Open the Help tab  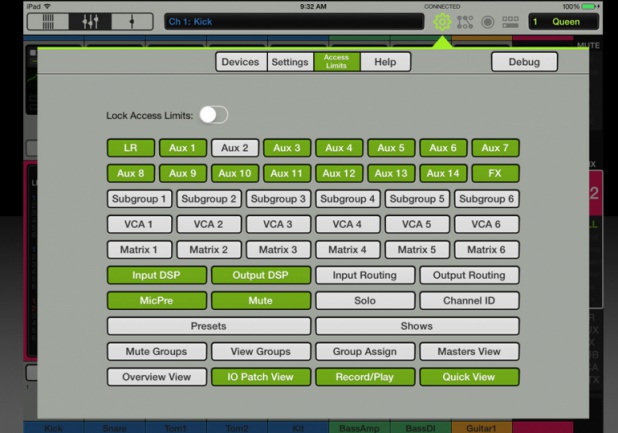click(385, 62)
